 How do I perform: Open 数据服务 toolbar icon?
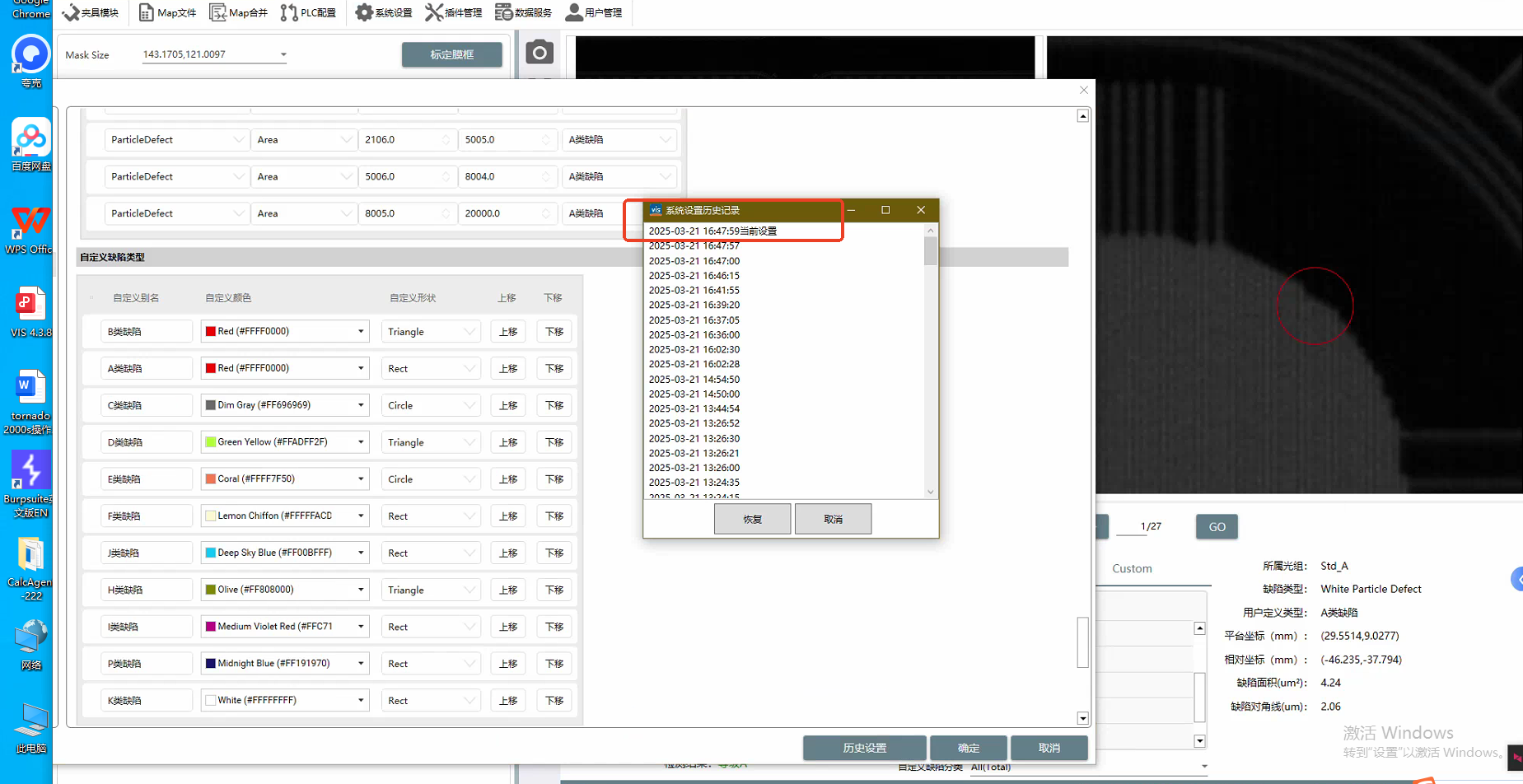click(524, 12)
